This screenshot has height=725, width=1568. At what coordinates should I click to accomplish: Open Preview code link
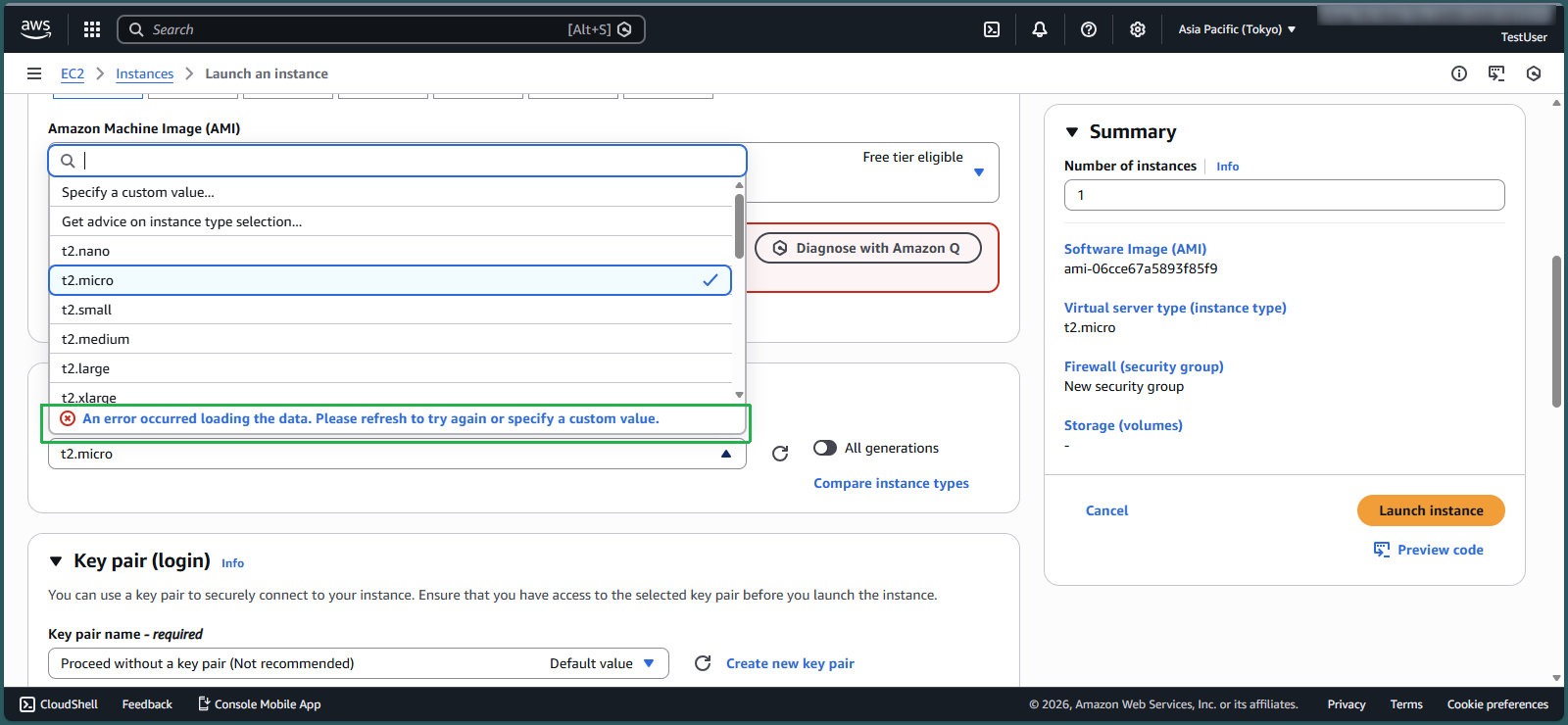pyautogui.click(x=1429, y=550)
